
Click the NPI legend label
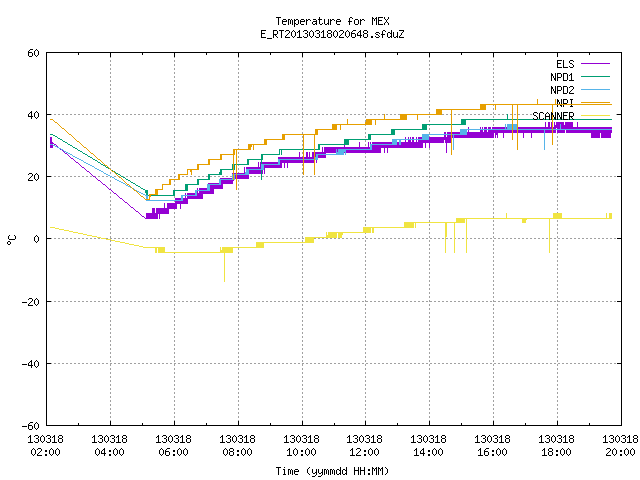[x=565, y=103]
